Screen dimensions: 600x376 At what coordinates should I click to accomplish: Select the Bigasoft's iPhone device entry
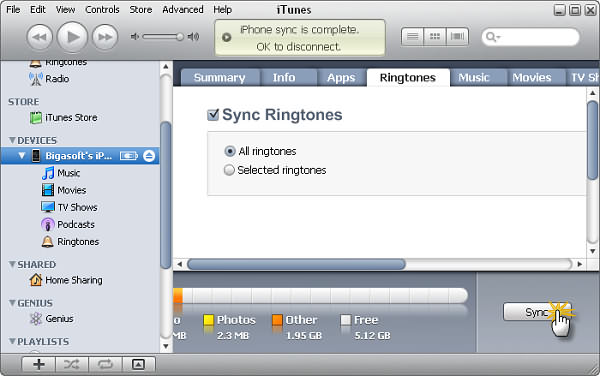(x=80, y=156)
